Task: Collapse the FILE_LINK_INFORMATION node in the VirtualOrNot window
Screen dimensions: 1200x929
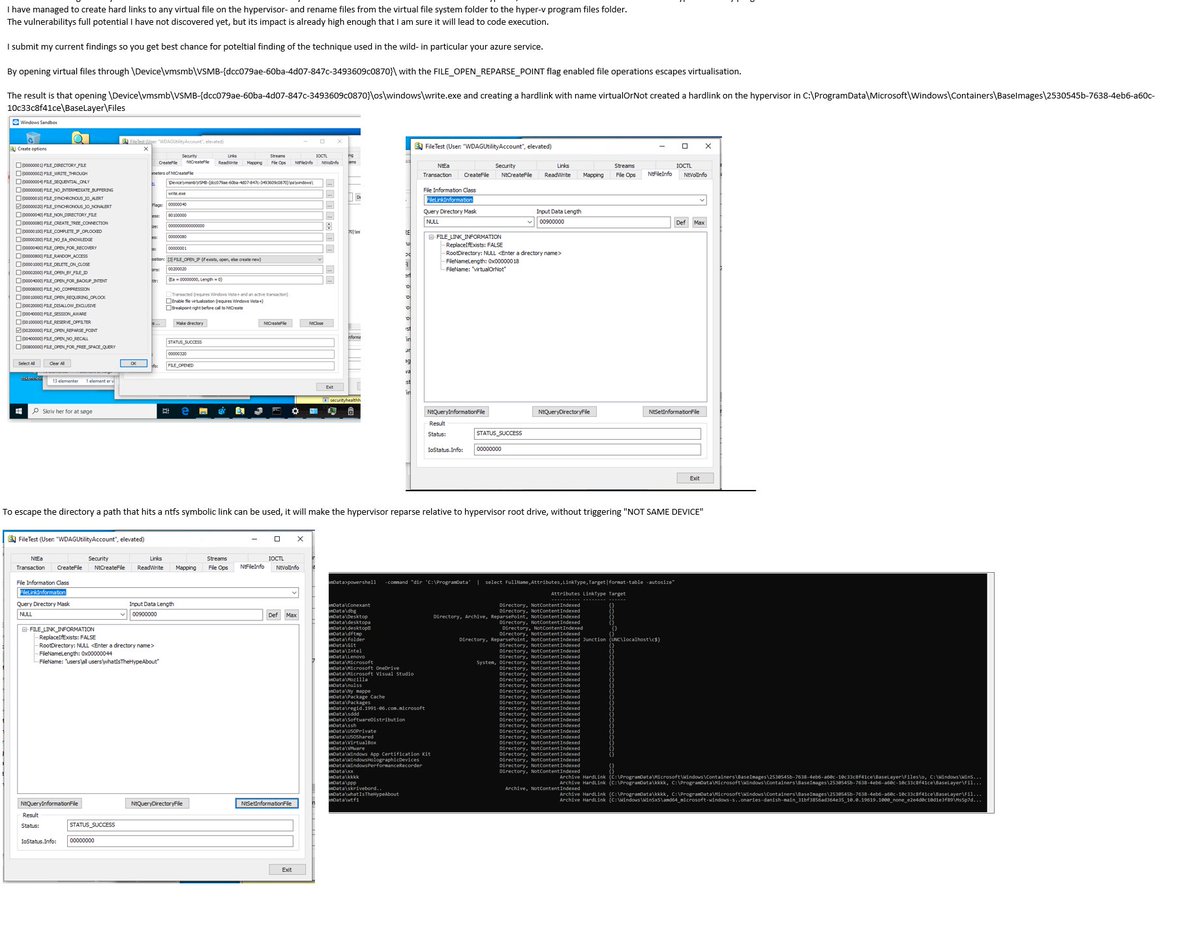Action: pos(431,237)
